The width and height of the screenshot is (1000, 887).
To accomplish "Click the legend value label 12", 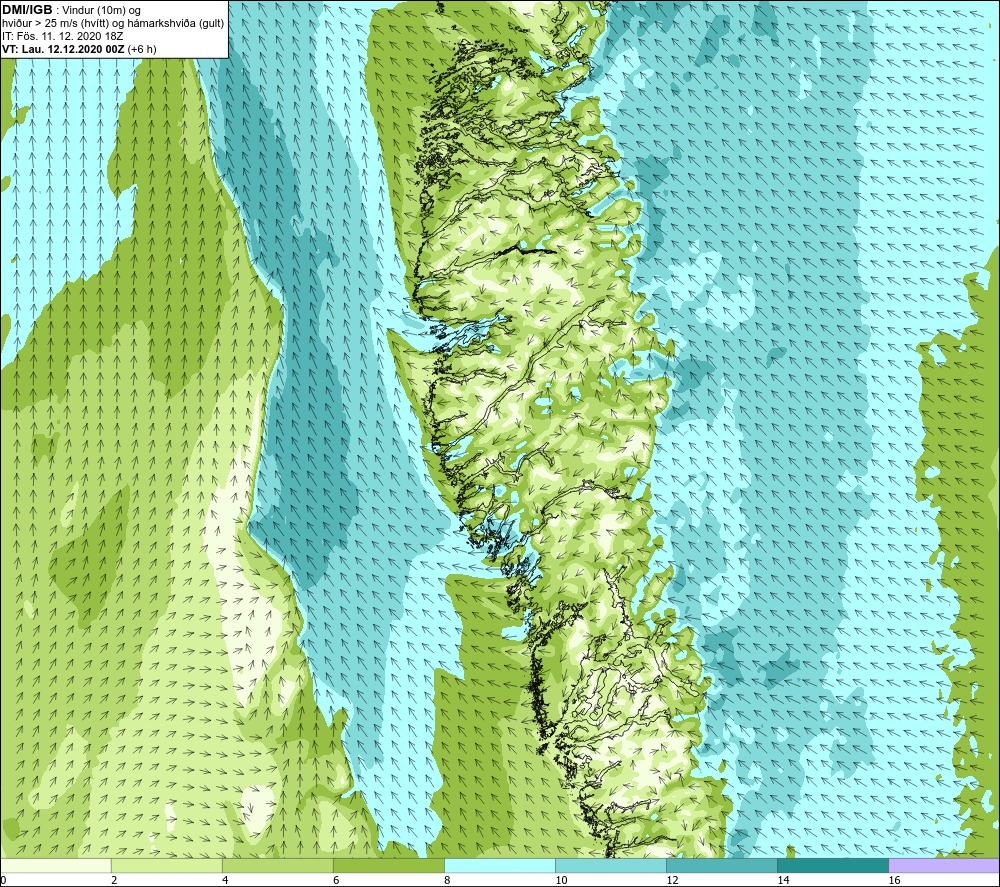I will pos(672,880).
